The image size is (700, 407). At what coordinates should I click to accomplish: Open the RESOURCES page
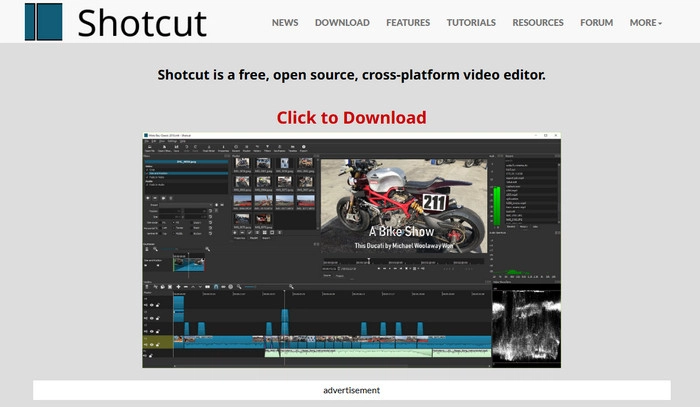point(538,22)
